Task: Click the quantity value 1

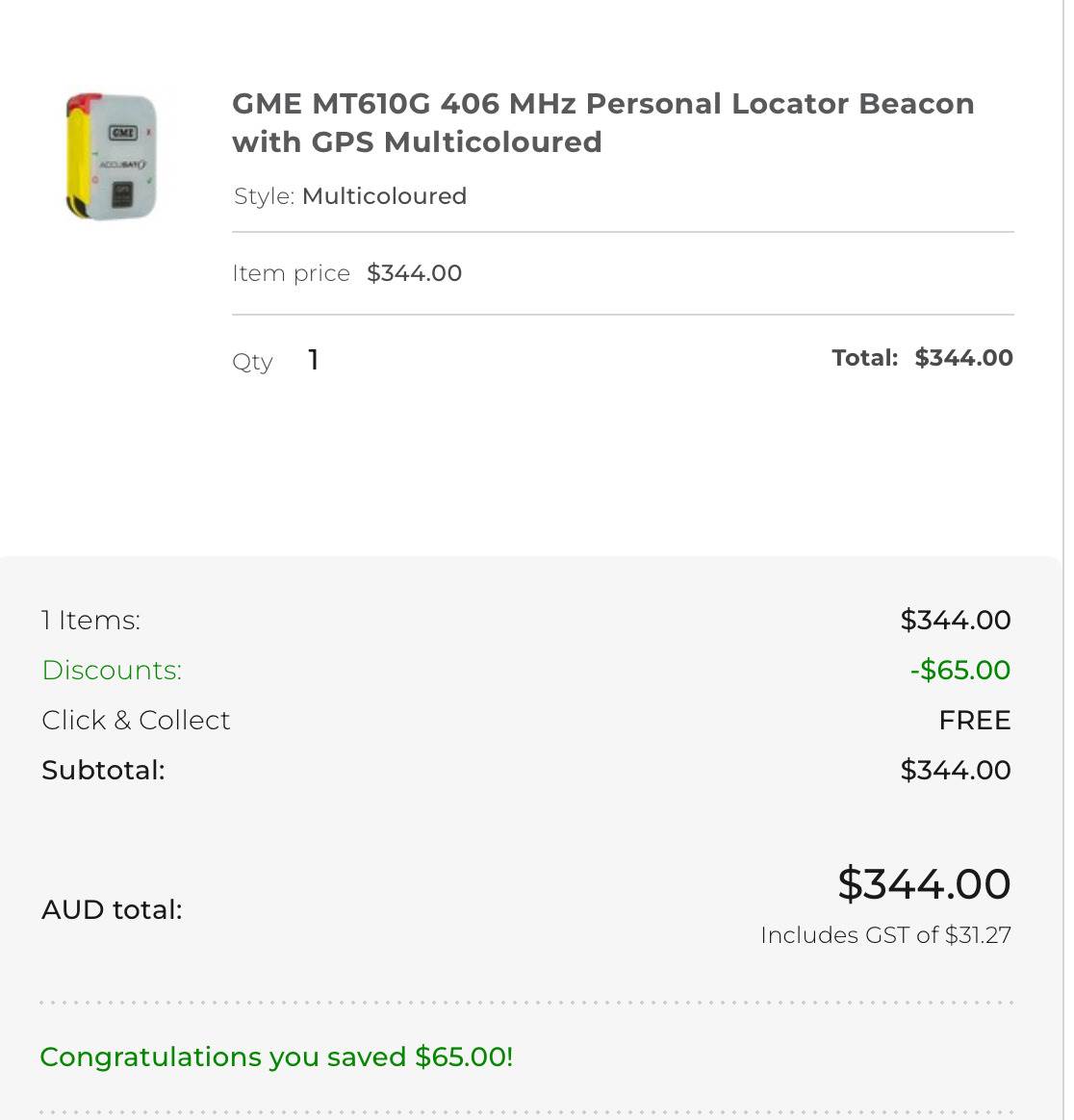Action: [x=313, y=360]
